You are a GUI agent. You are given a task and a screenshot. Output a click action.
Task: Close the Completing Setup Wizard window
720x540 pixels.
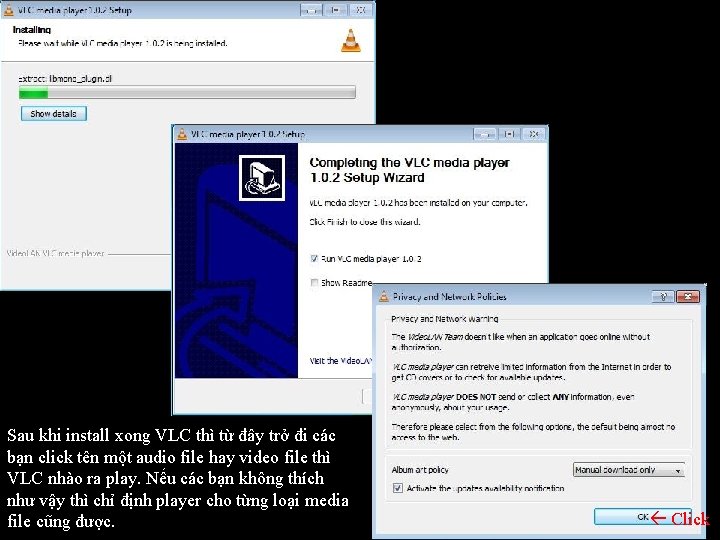(x=534, y=134)
